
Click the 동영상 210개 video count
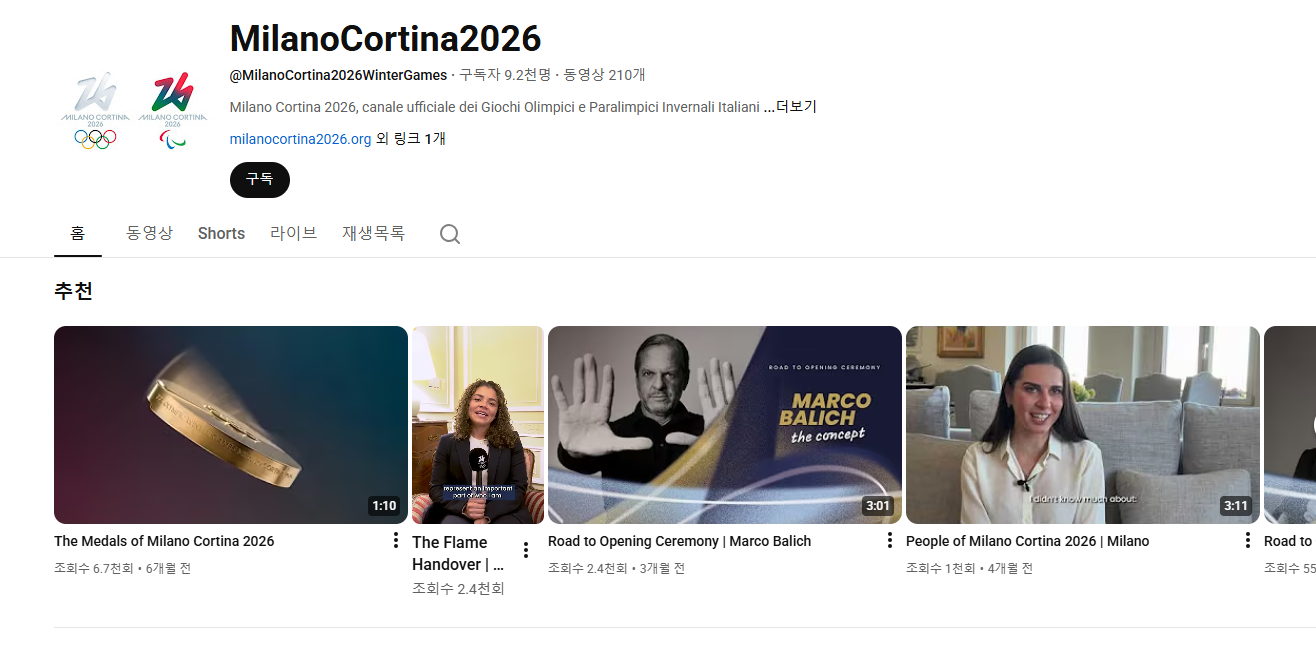tap(605, 75)
